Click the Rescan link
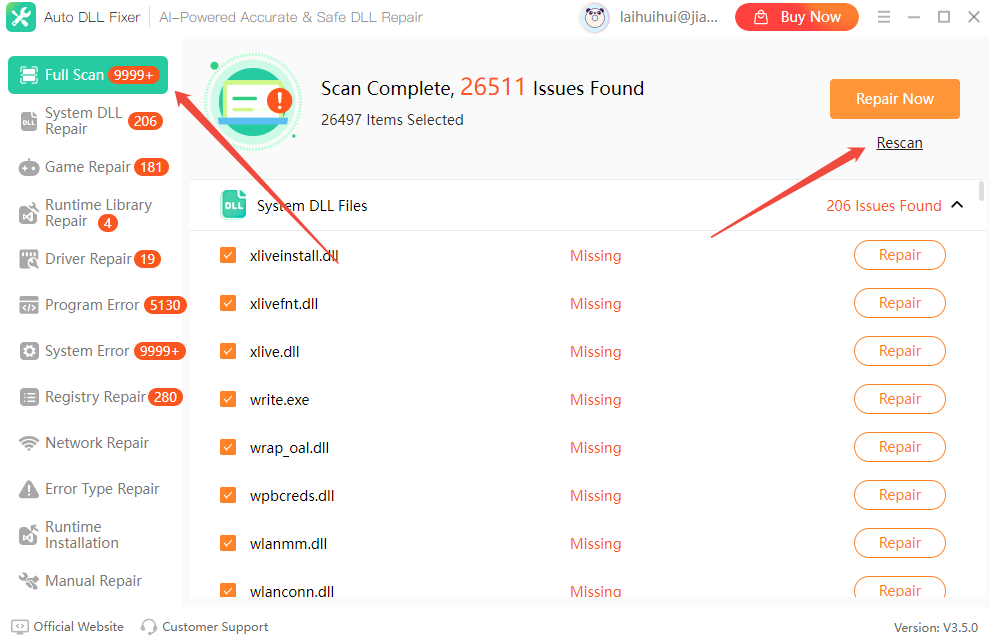 pos(899,143)
